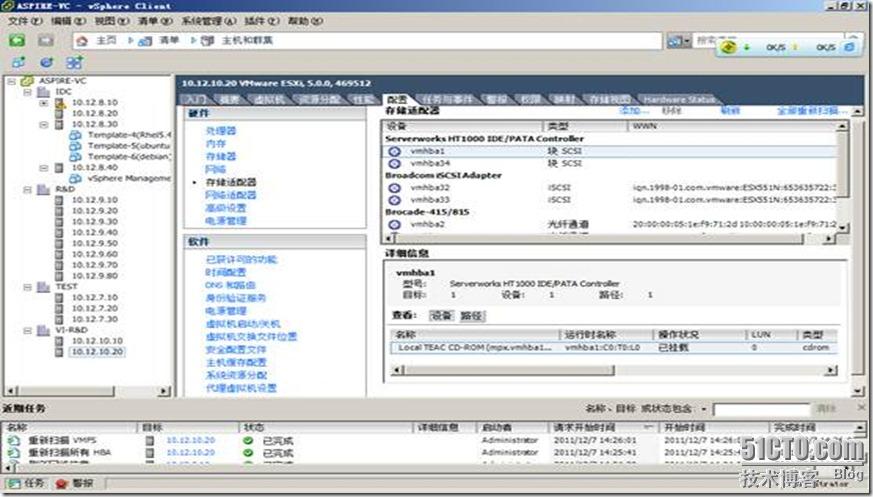
Task: Click the four-squares new vApp toolbar icon
Action: 74,62
